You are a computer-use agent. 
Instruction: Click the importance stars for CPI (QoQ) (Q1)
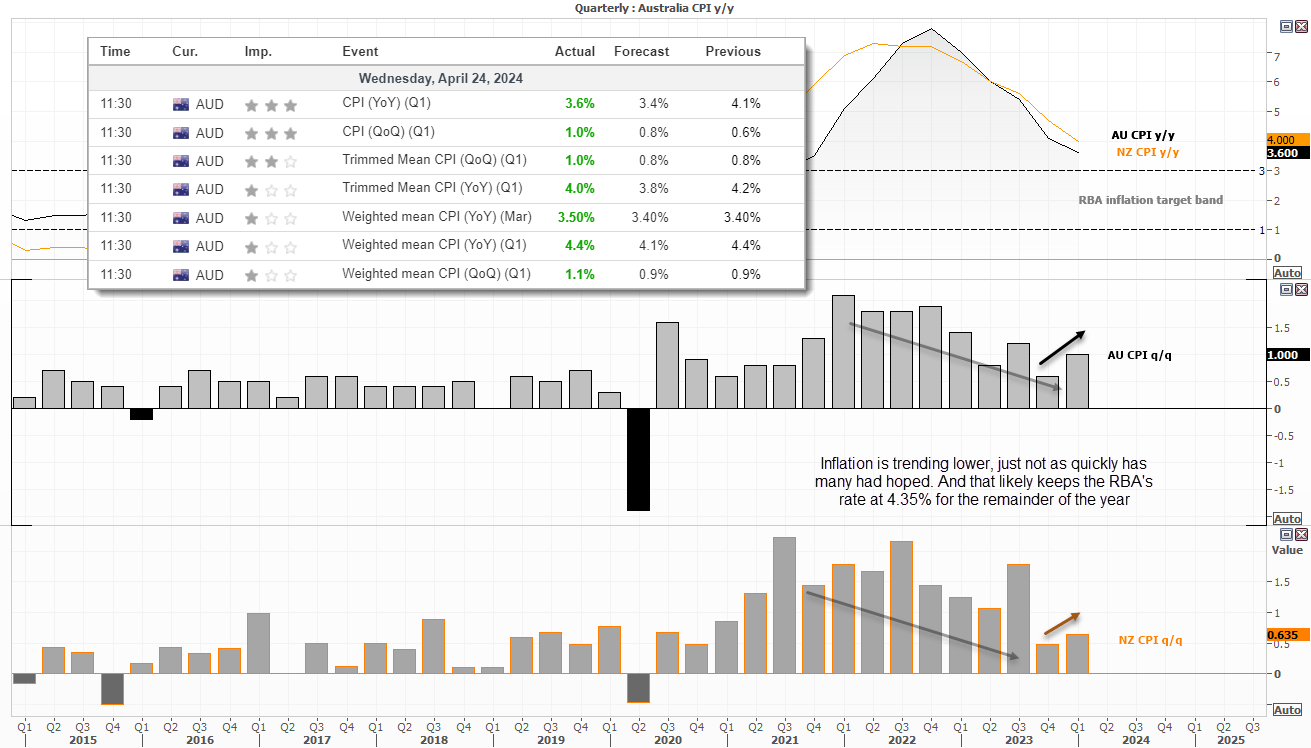271,132
